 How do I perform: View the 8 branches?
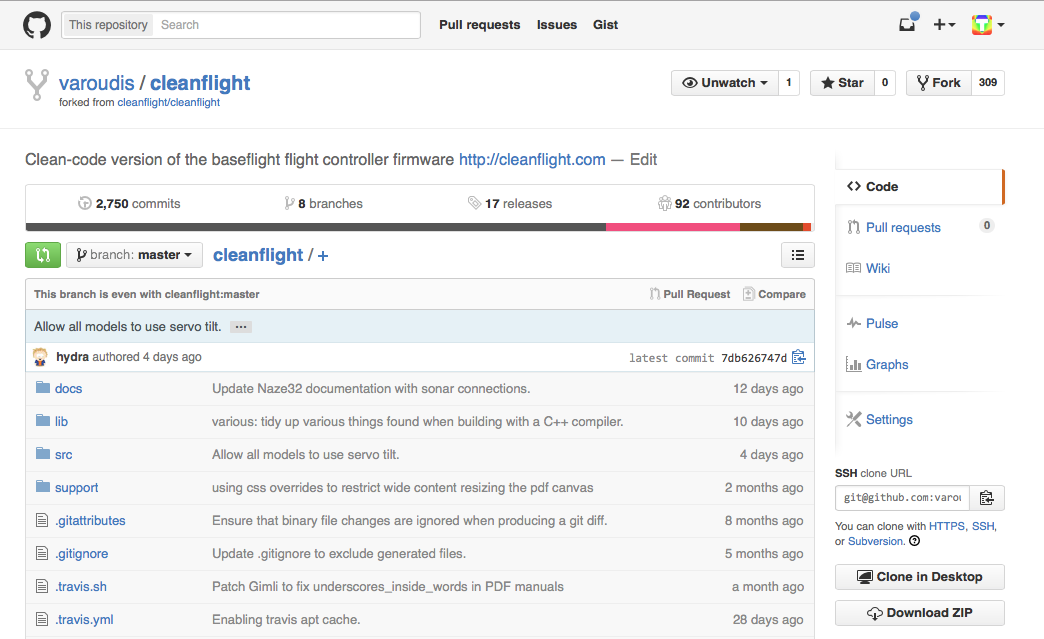324,204
